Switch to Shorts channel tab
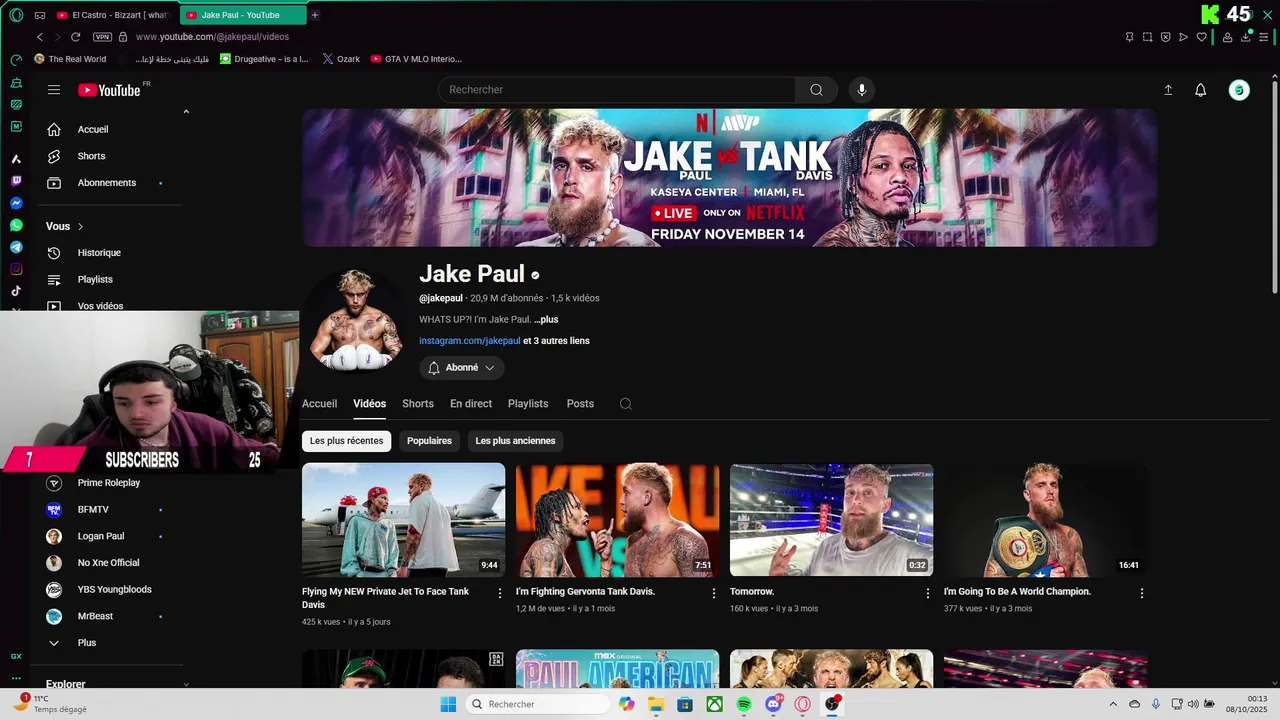 [x=418, y=404]
